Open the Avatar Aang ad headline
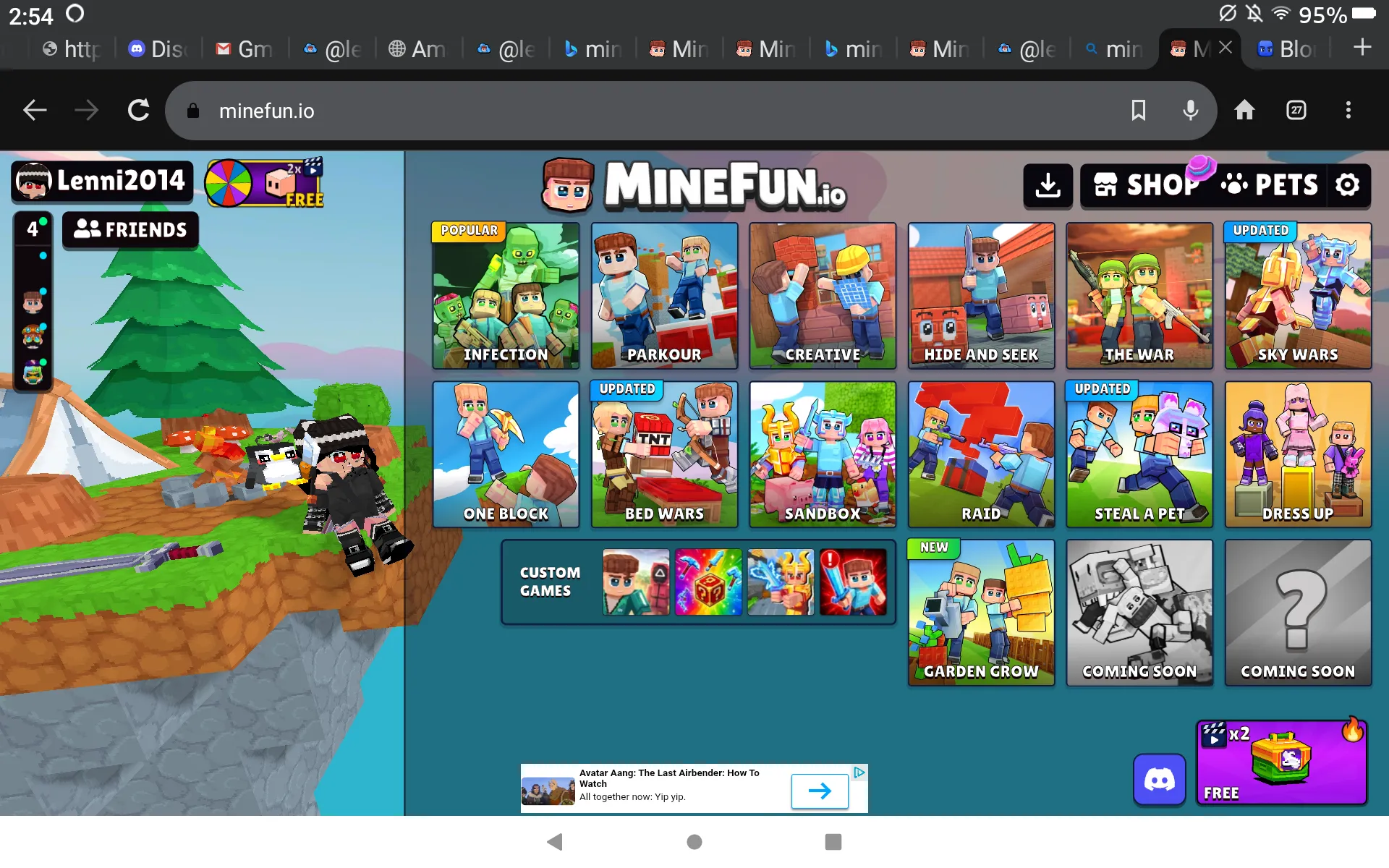This screenshot has height=868, width=1389. click(669, 778)
